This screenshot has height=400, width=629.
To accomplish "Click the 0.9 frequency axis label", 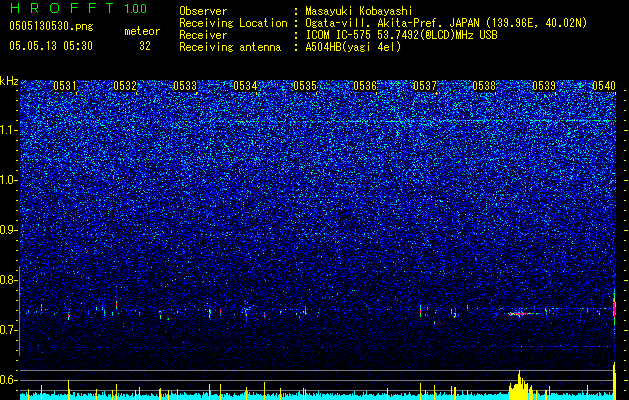I will tap(9, 230).
